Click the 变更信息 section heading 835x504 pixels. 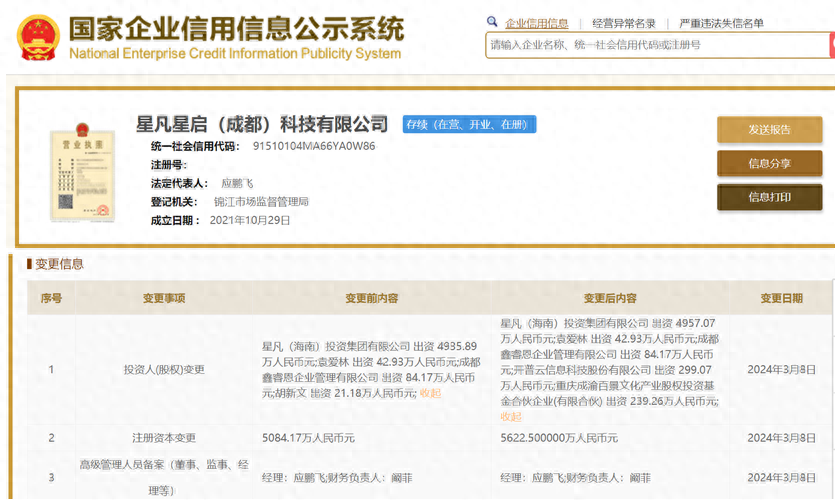point(59,264)
